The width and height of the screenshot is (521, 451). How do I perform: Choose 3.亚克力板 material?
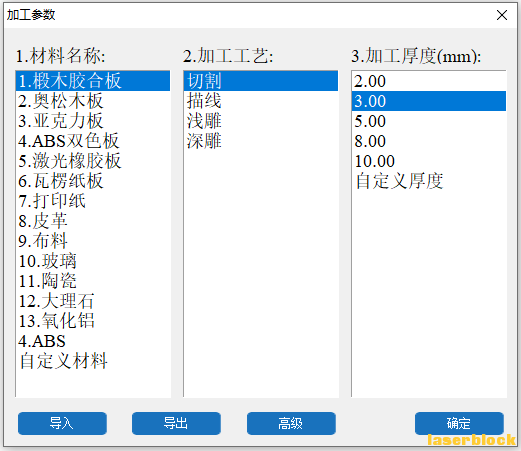93,121
